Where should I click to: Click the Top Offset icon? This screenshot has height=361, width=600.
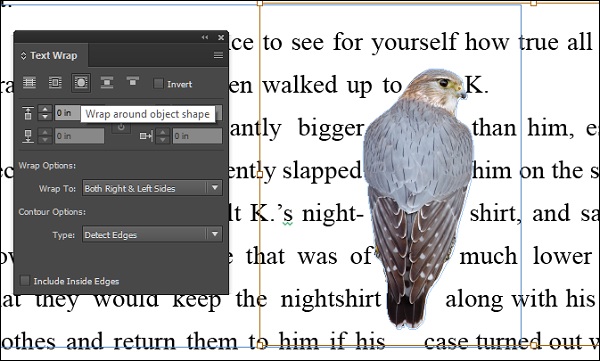28,113
